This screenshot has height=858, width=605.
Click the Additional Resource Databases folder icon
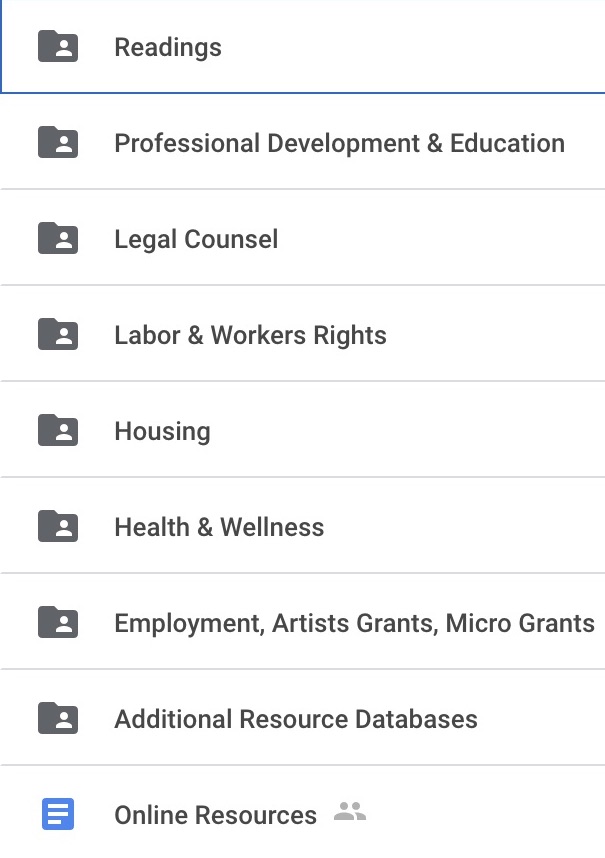click(x=58, y=718)
